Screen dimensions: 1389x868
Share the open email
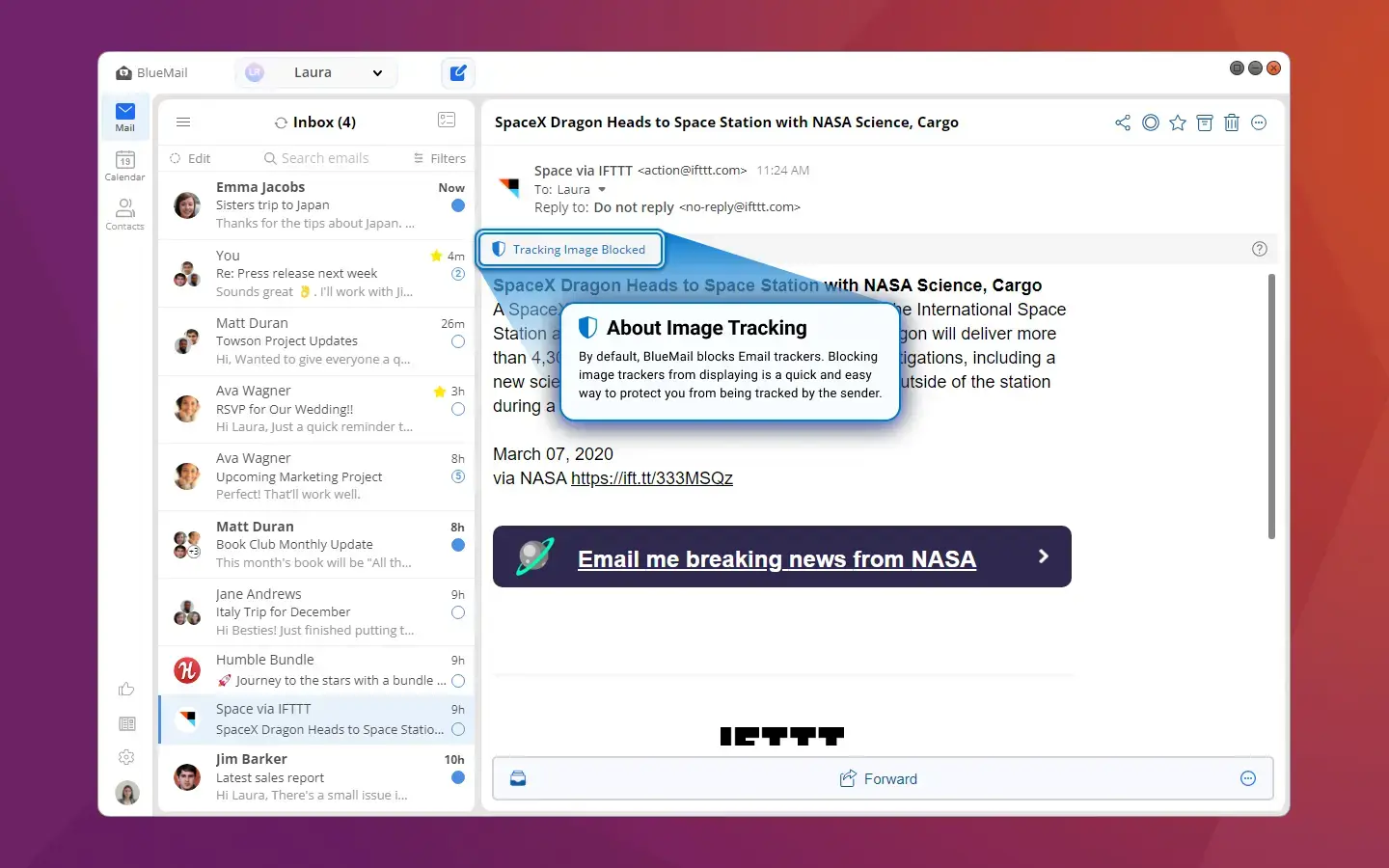(1123, 122)
